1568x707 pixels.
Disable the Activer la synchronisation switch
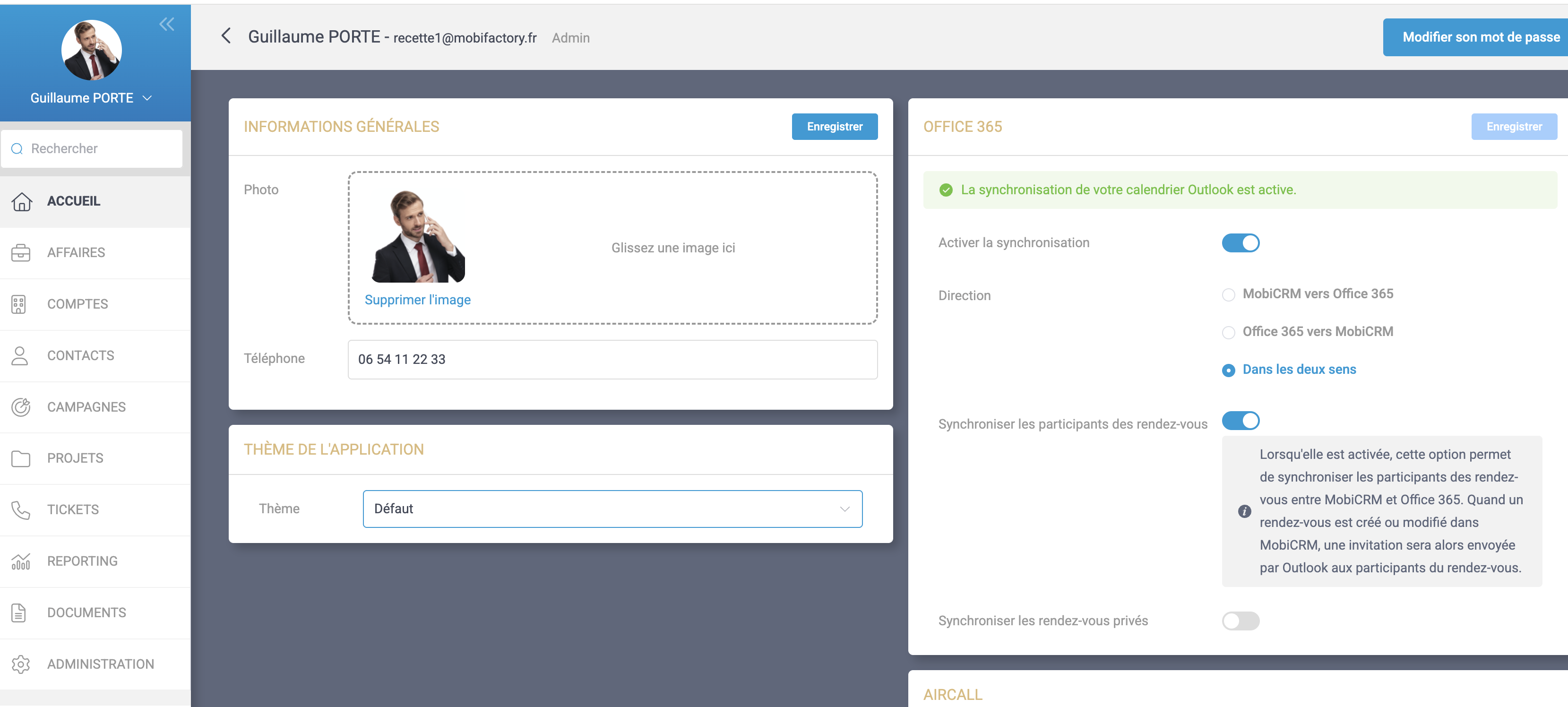point(1240,243)
